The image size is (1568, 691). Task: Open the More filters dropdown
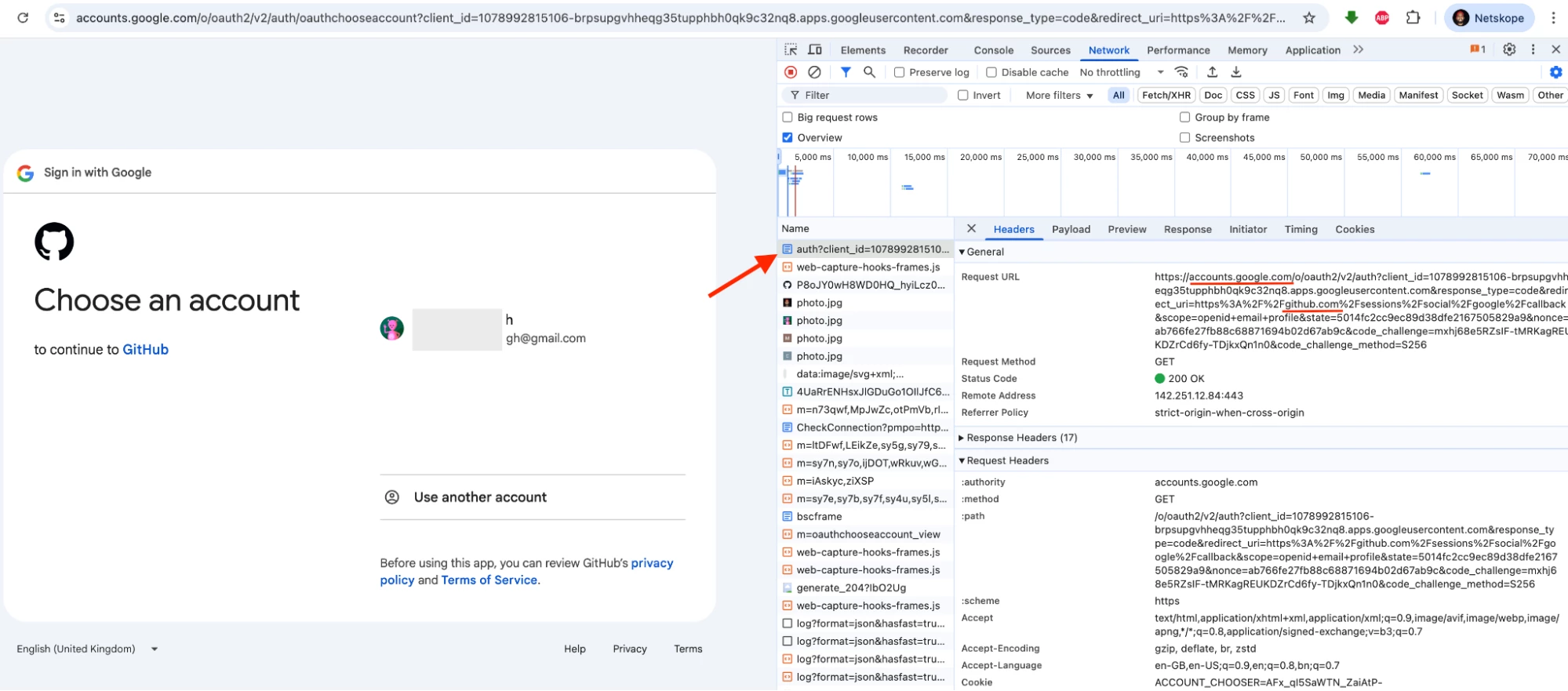tap(1059, 95)
